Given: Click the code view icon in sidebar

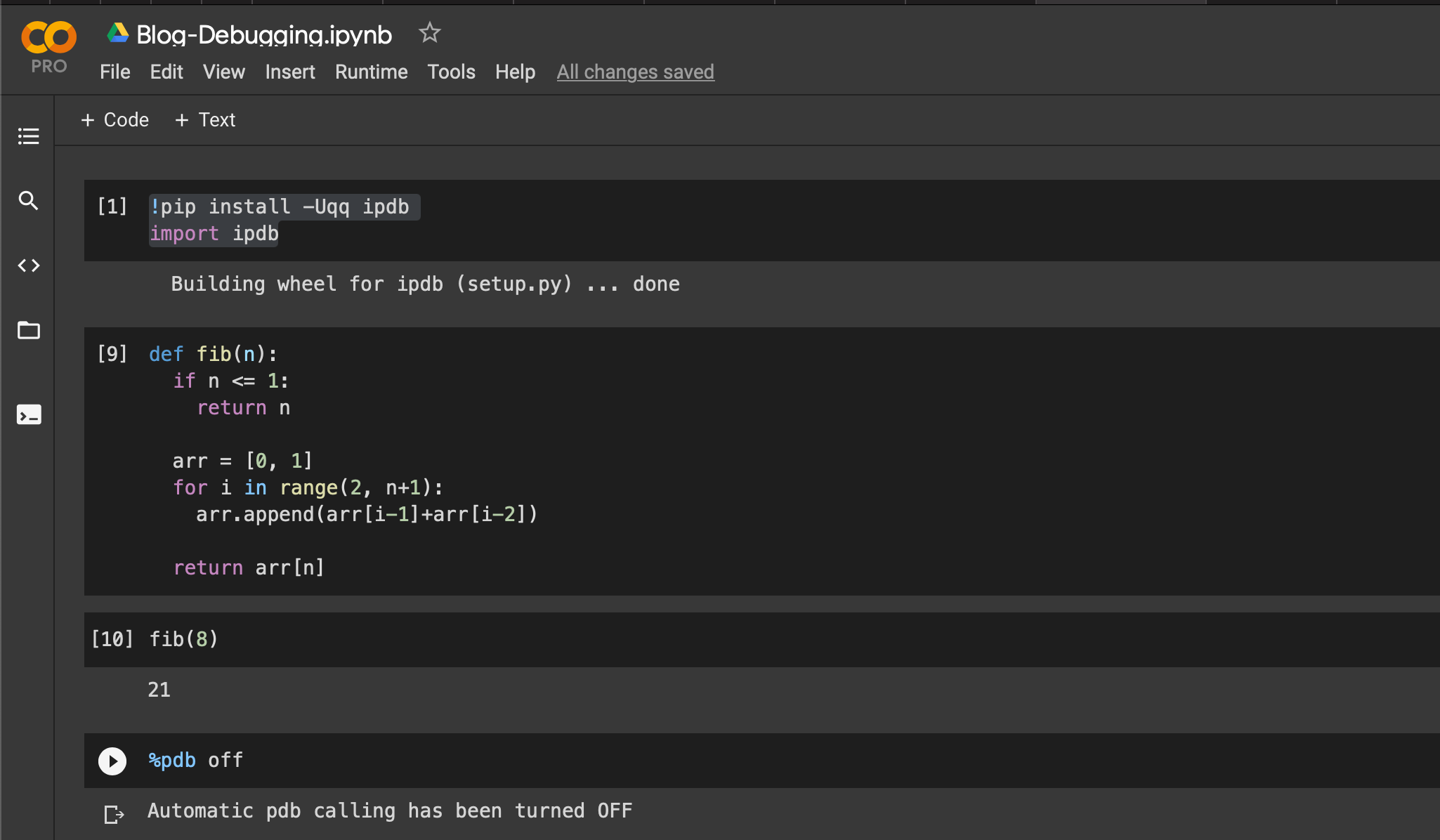Looking at the screenshot, I should [28, 265].
